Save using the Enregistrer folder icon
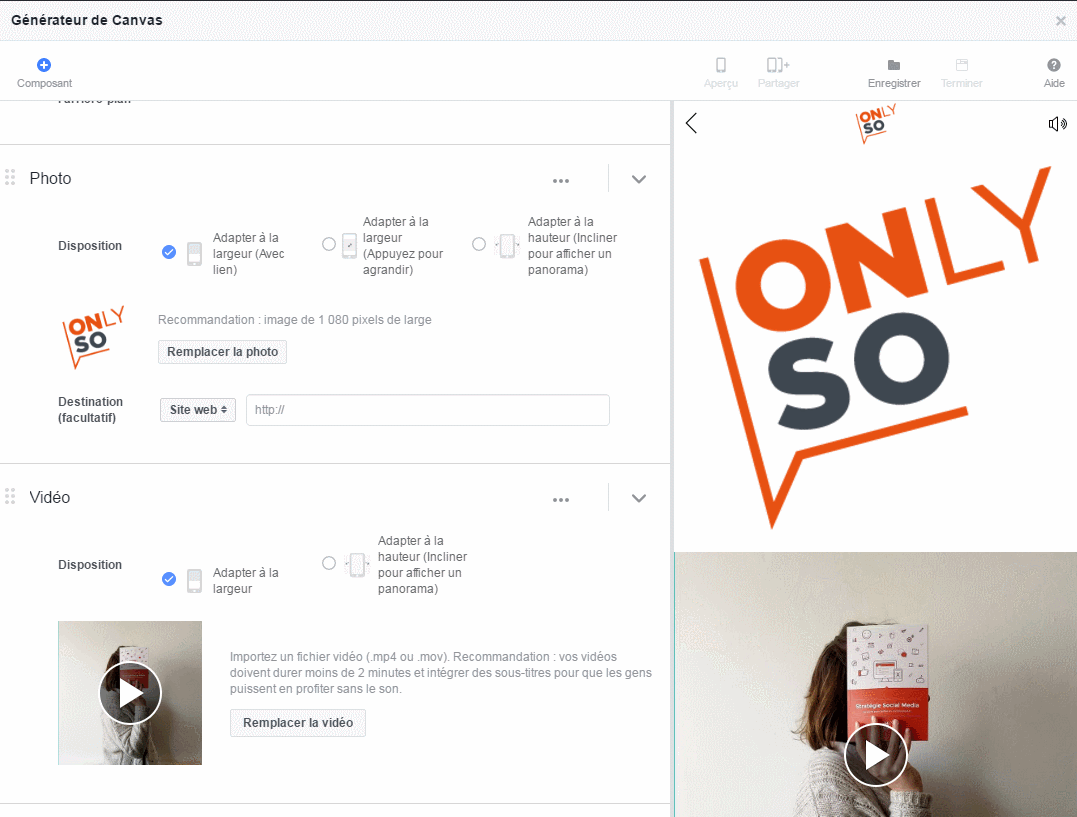The width and height of the screenshot is (1077, 817). tap(894, 65)
